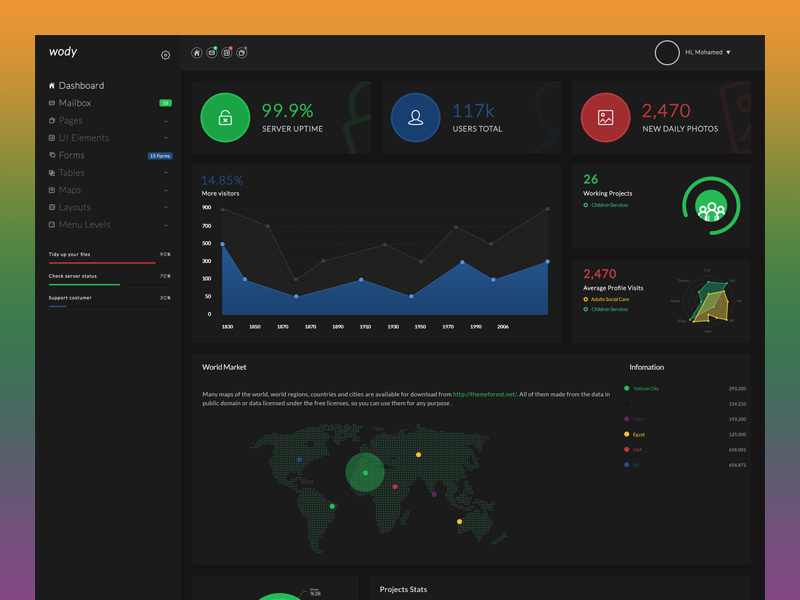800x600 pixels.
Task: Click the yellow Egypt legend dot
Action: coord(627,434)
